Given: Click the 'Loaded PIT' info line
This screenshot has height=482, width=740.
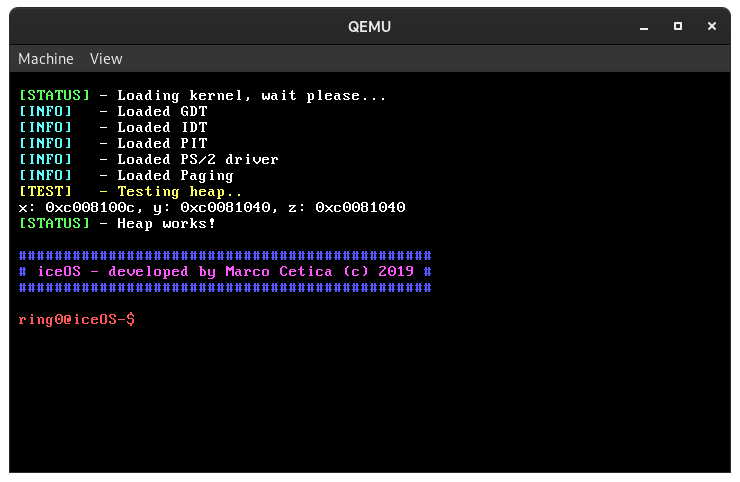Looking at the screenshot, I should [162, 144].
